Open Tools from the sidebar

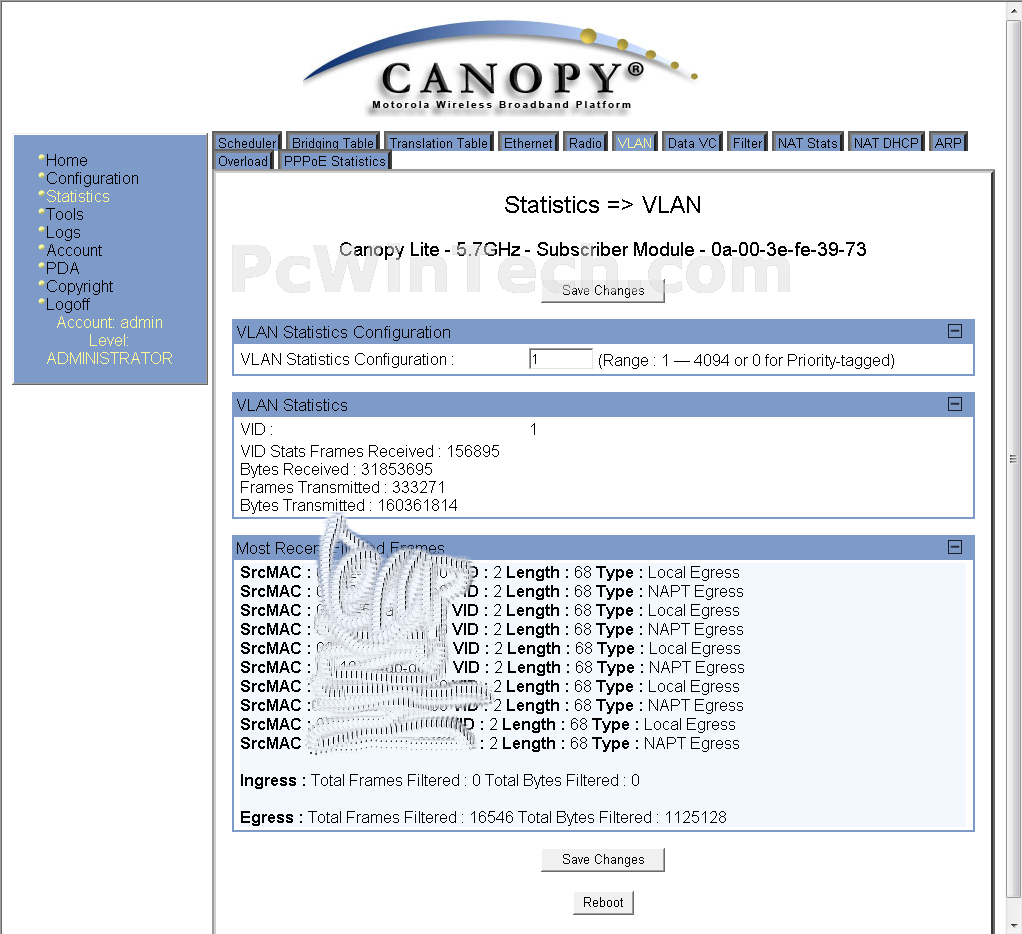pyautogui.click(x=65, y=214)
